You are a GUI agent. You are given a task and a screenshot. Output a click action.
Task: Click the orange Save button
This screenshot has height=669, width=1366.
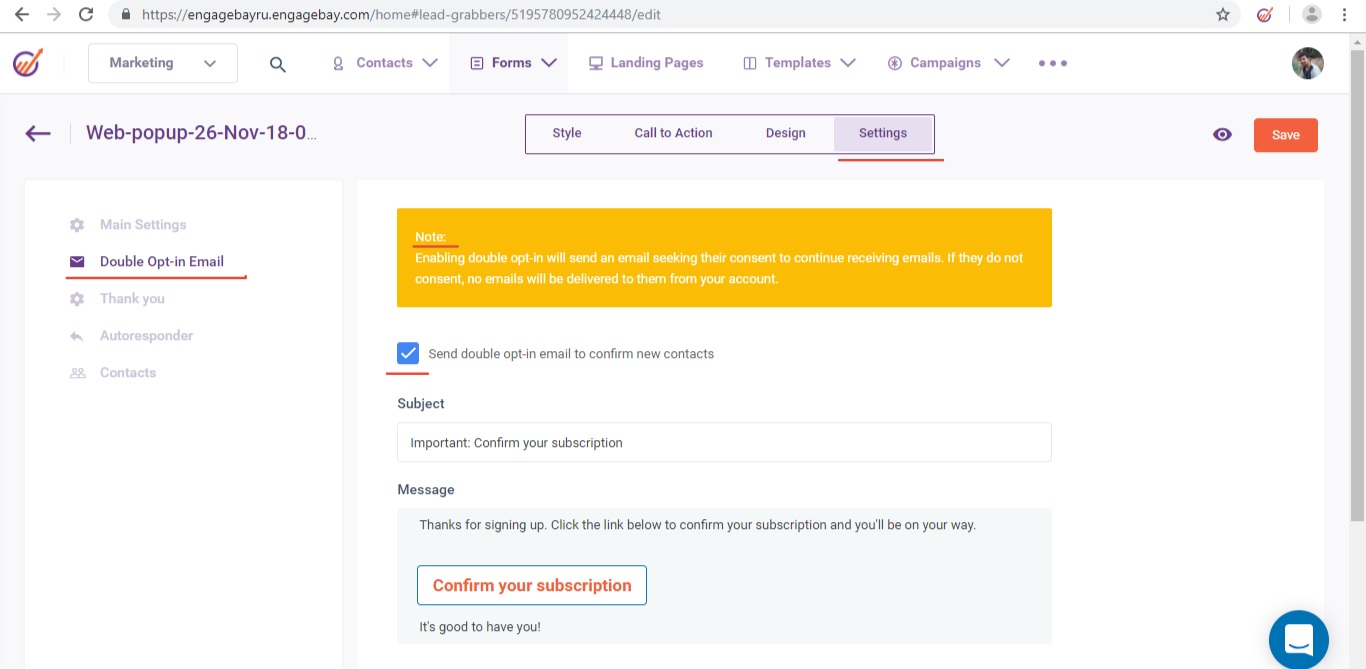1285,135
